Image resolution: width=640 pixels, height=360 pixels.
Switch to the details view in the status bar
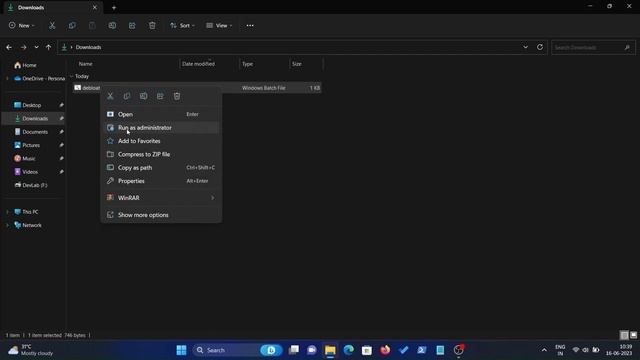pos(624,335)
